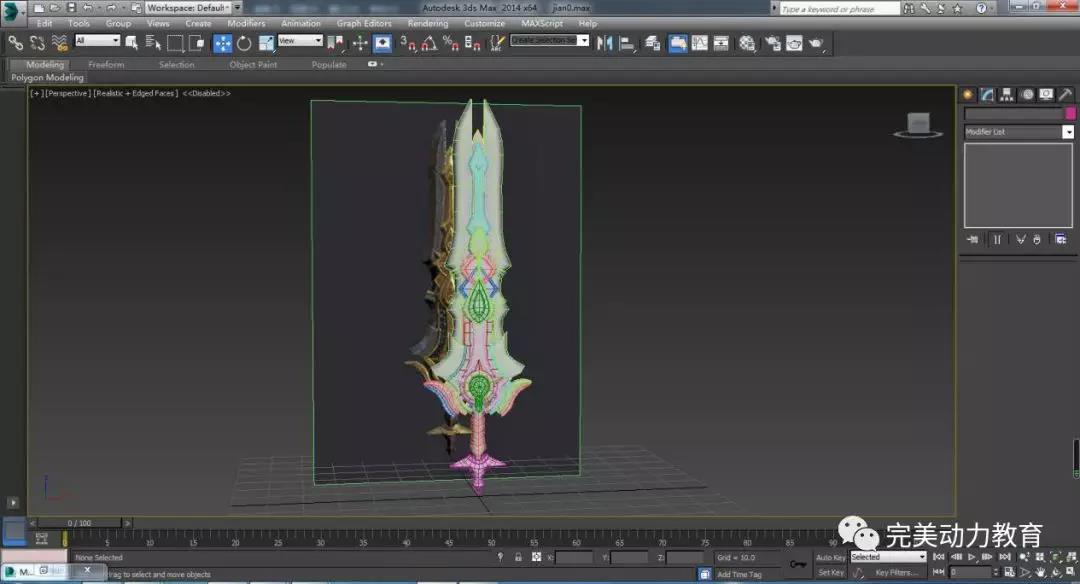Open Key Filters dialog button
The height and width of the screenshot is (584, 1080).
click(x=897, y=572)
